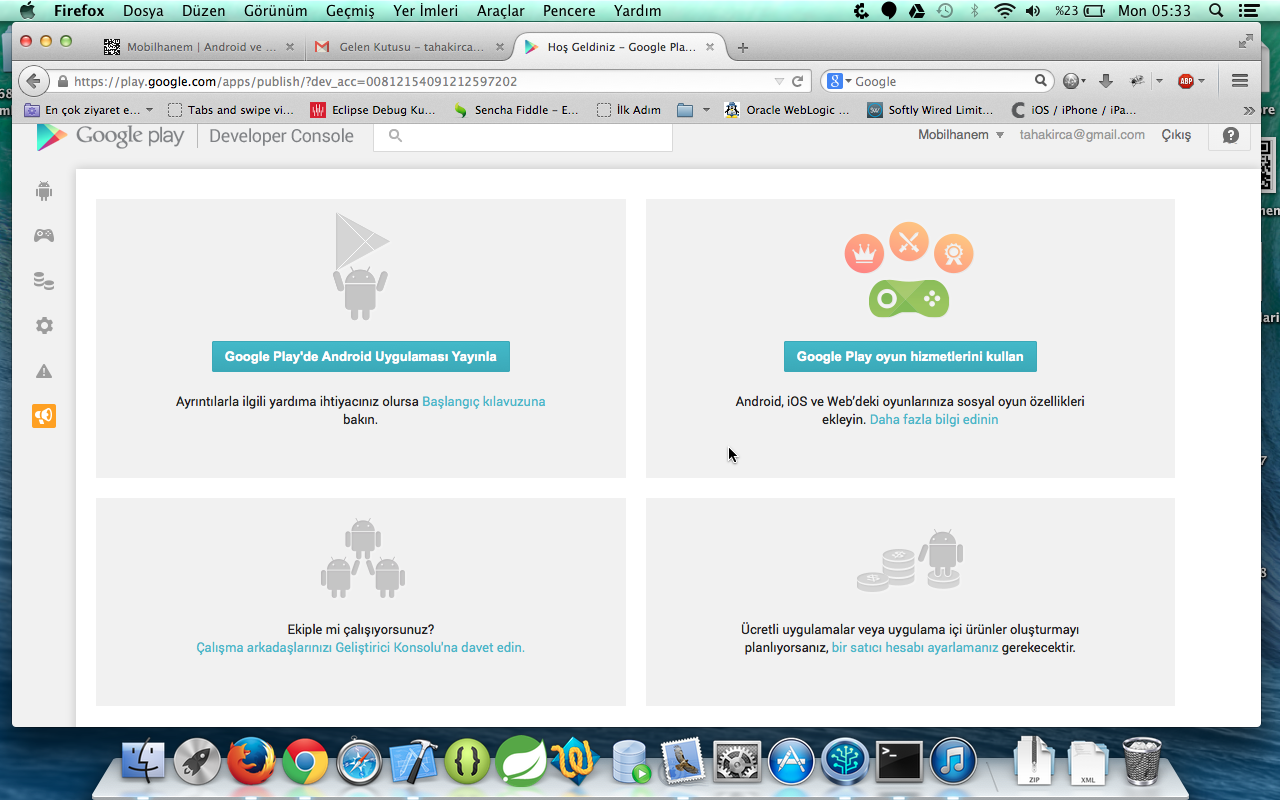The image size is (1280, 800).
Task: Open Sencha Fiddle bookmark
Action: coord(516,110)
